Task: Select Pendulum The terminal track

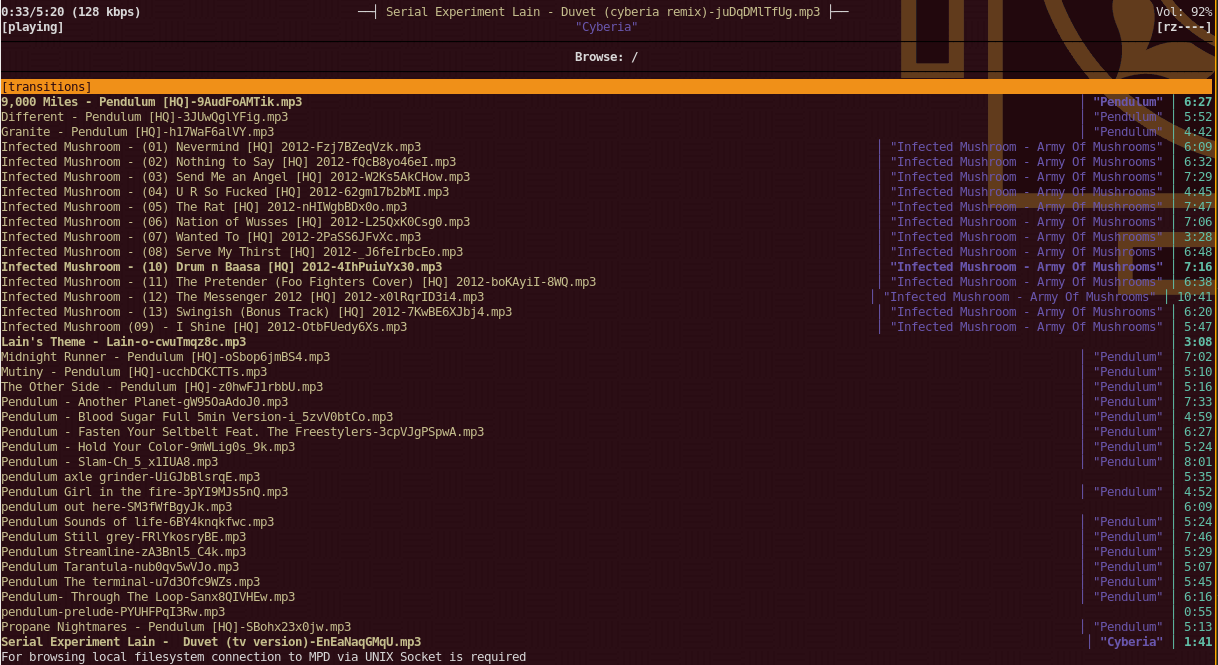Action: click(607, 582)
